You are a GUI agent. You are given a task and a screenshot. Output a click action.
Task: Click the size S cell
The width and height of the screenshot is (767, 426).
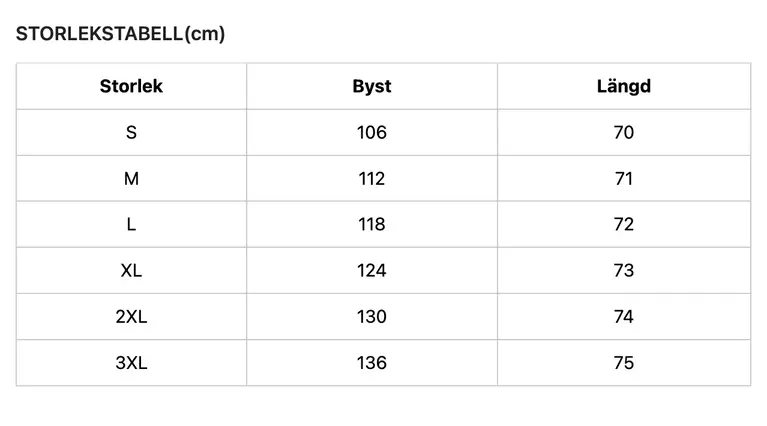click(131, 133)
